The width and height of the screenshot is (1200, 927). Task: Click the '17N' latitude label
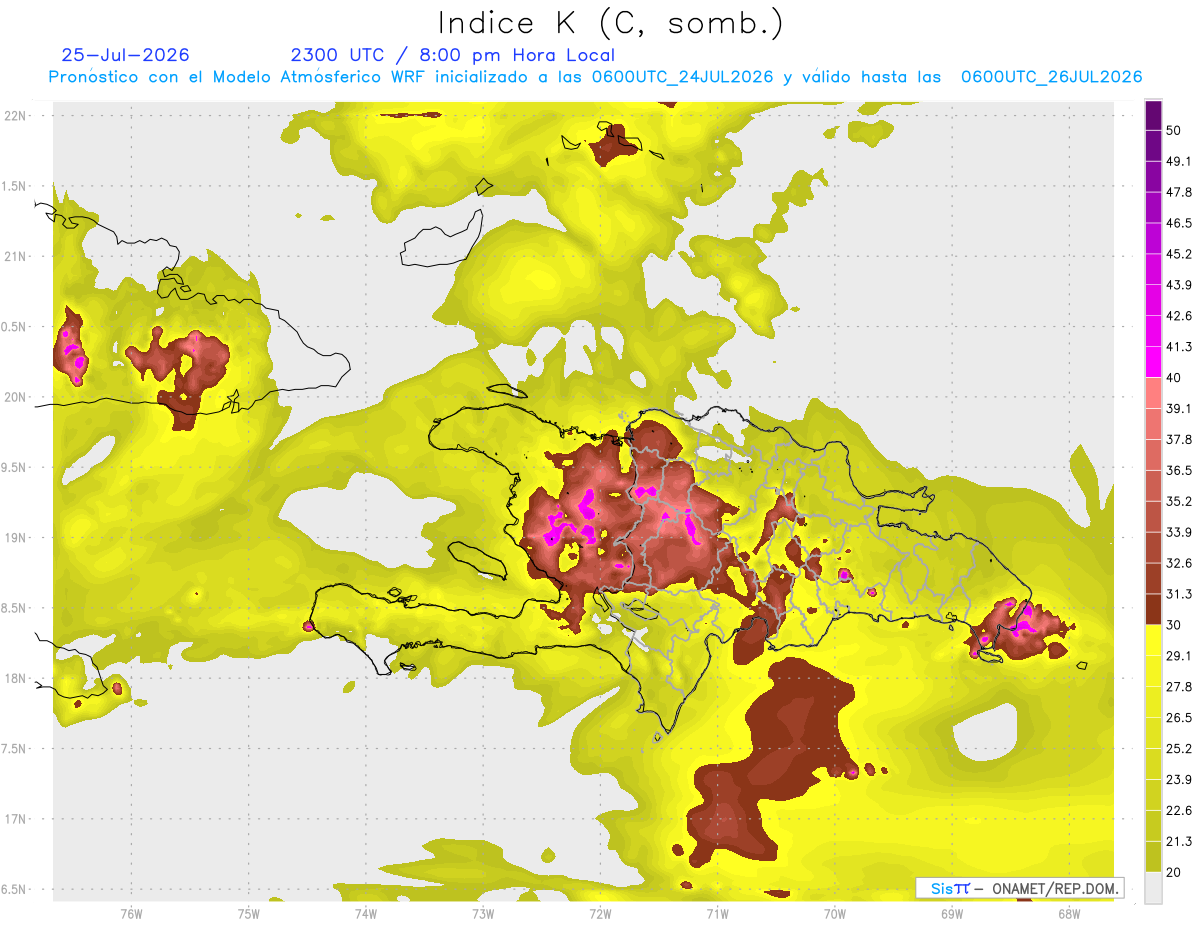point(15,819)
